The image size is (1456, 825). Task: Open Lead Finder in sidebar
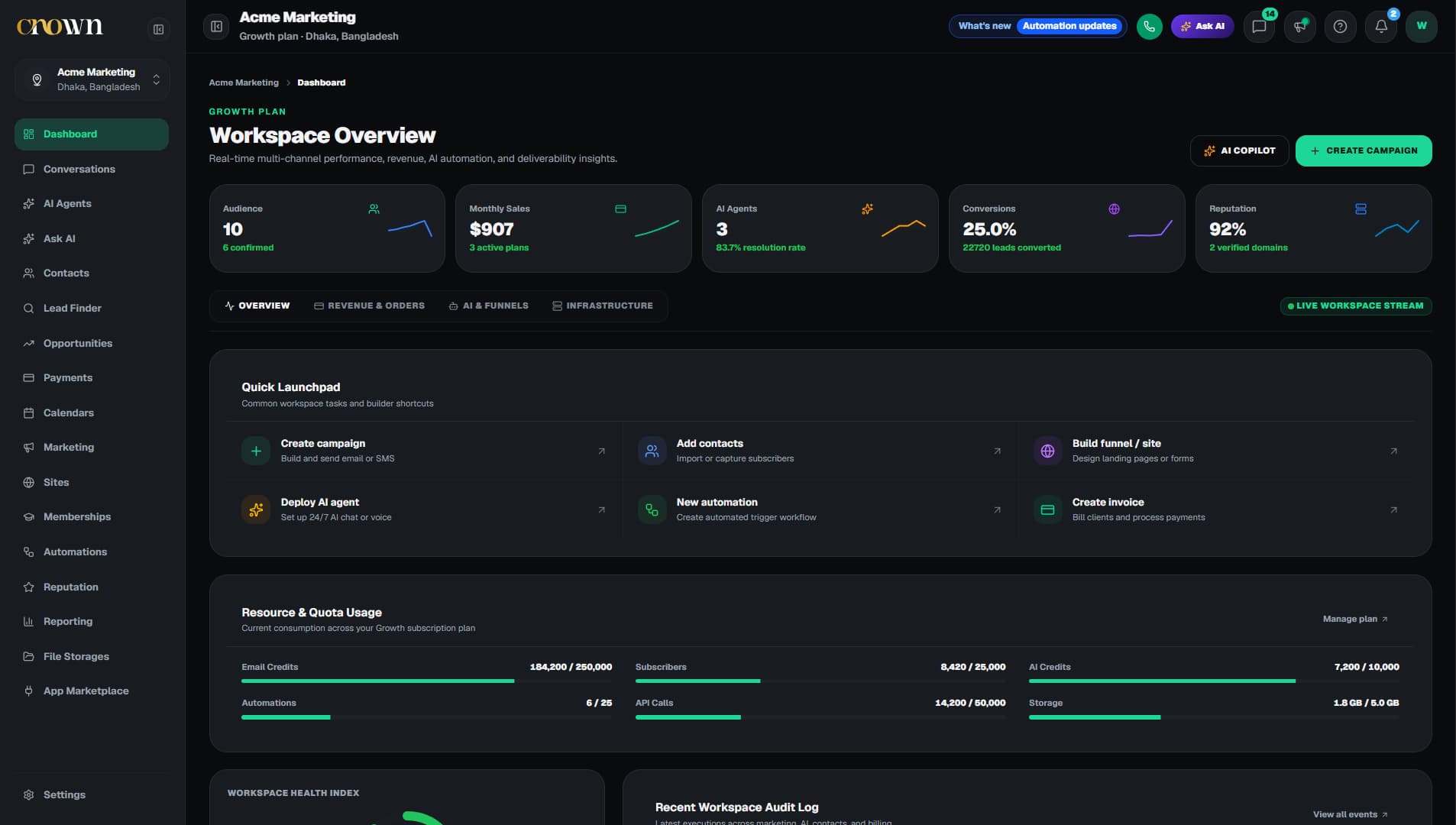coord(92,308)
